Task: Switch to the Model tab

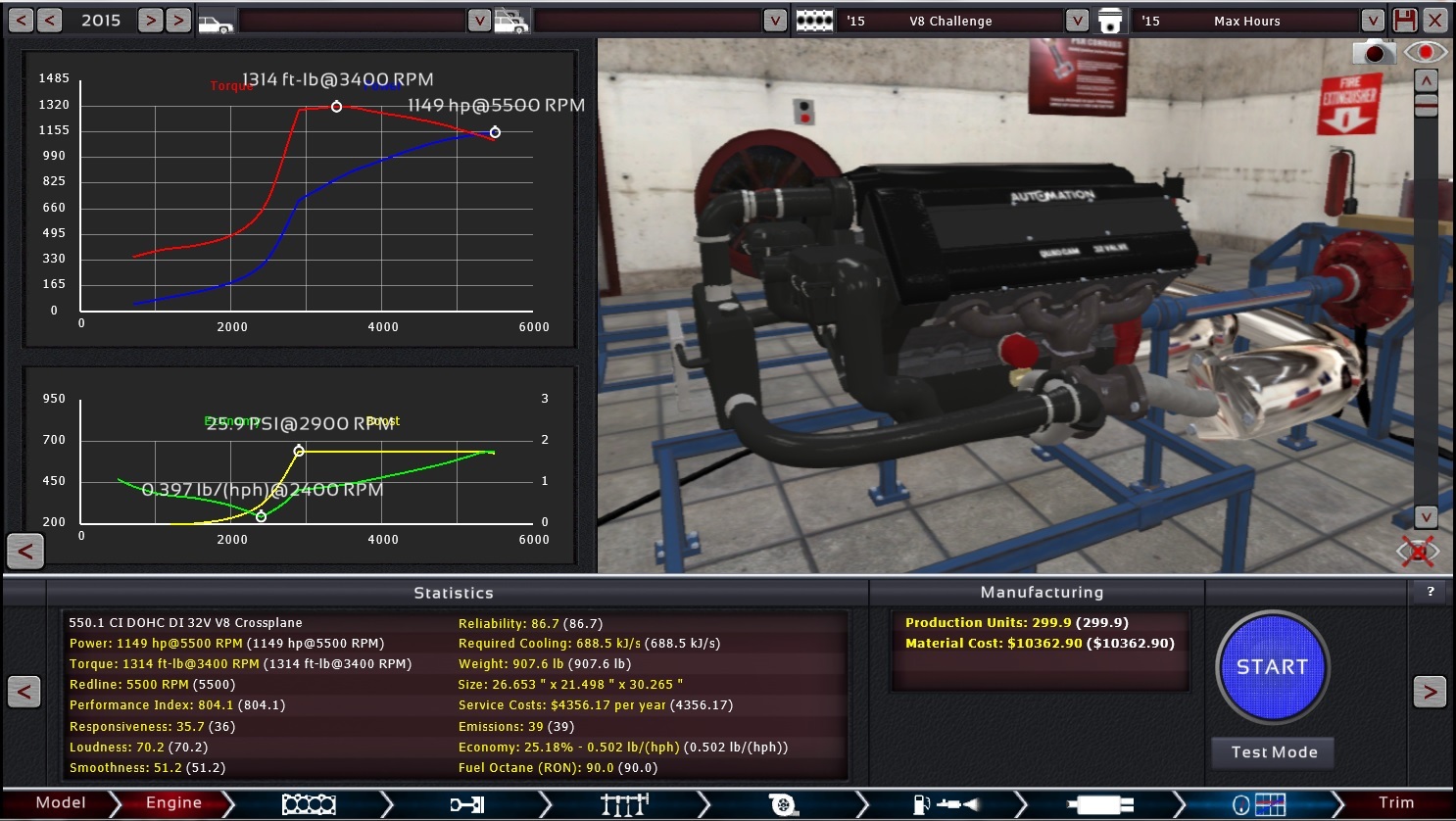Action: point(60,803)
